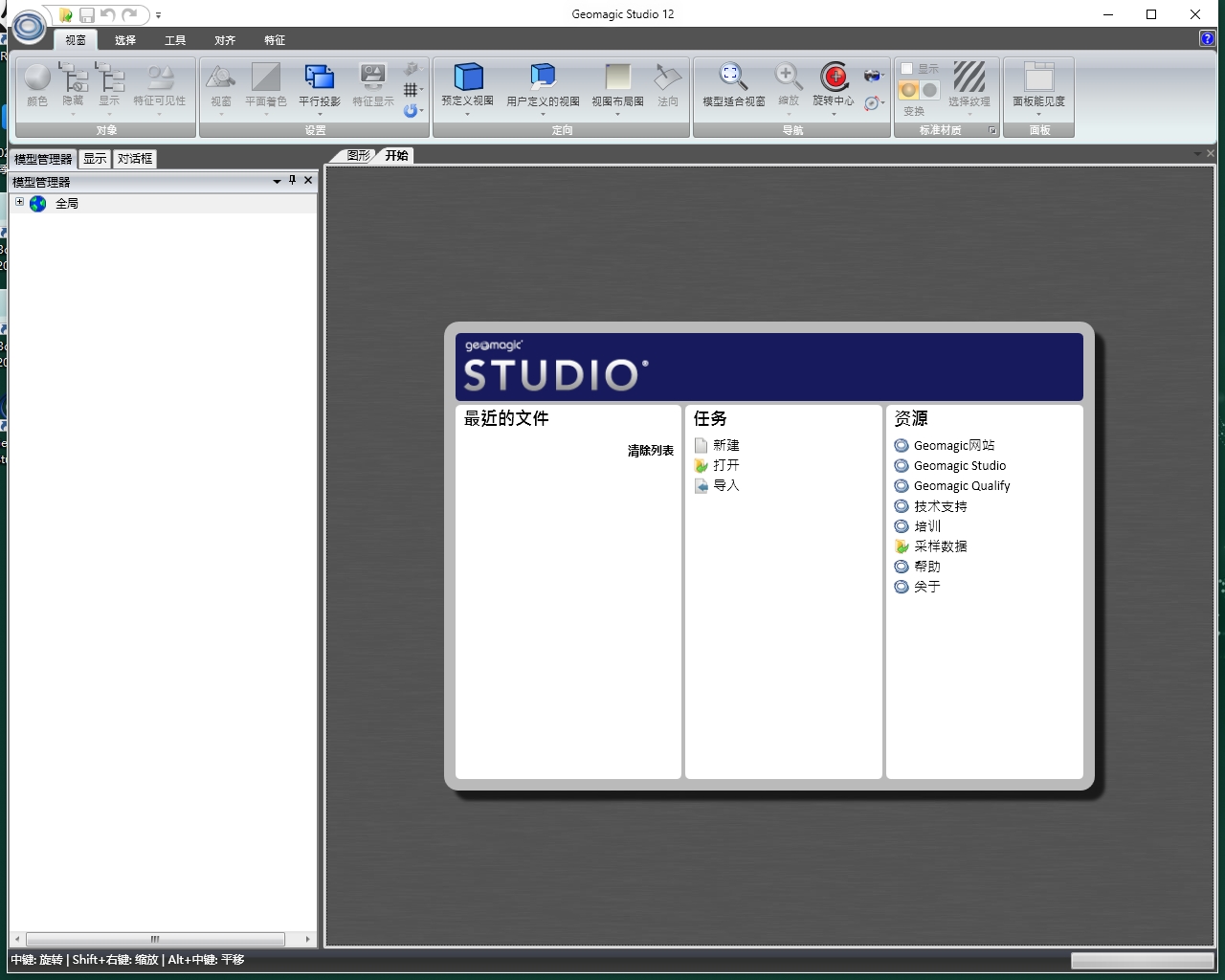This screenshot has height=980, width=1225.
Task: Switch to the 工具 ribbon tab
Action: pyautogui.click(x=175, y=40)
